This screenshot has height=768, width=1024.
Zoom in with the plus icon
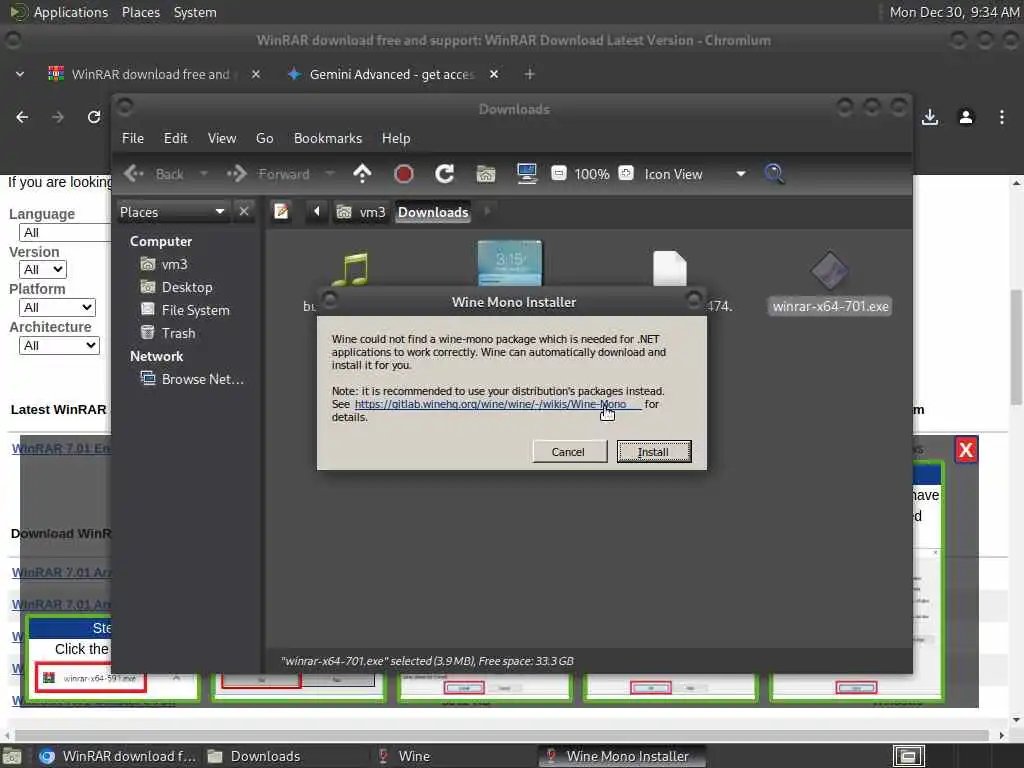click(626, 174)
